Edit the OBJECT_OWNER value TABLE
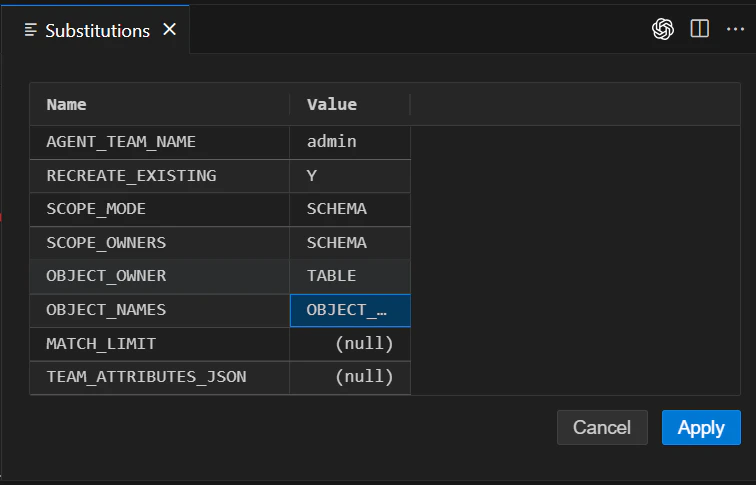This screenshot has width=756, height=485. click(350, 276)
